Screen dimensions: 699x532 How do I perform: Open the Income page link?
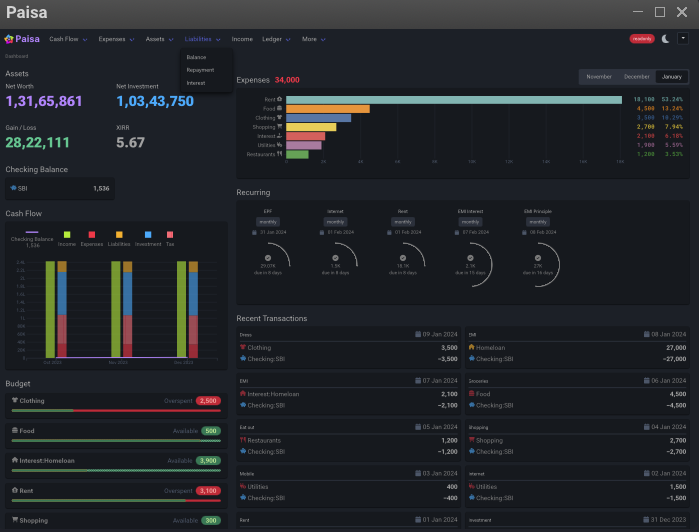(242, 39)
